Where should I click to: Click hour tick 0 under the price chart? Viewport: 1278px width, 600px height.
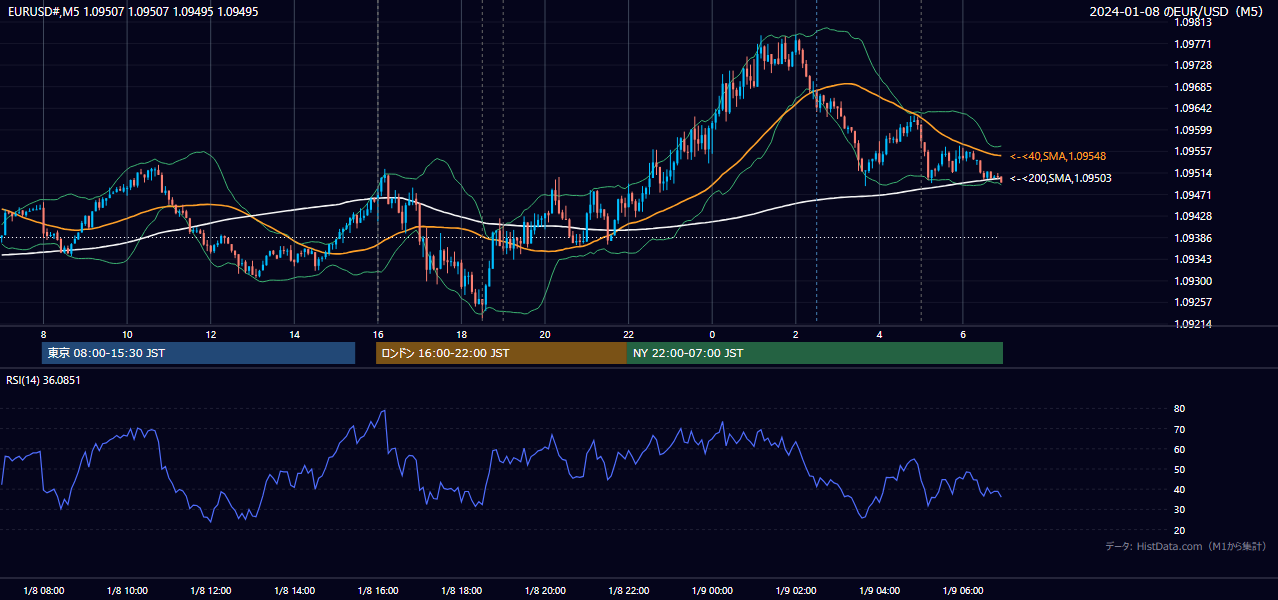coord(712,334)
